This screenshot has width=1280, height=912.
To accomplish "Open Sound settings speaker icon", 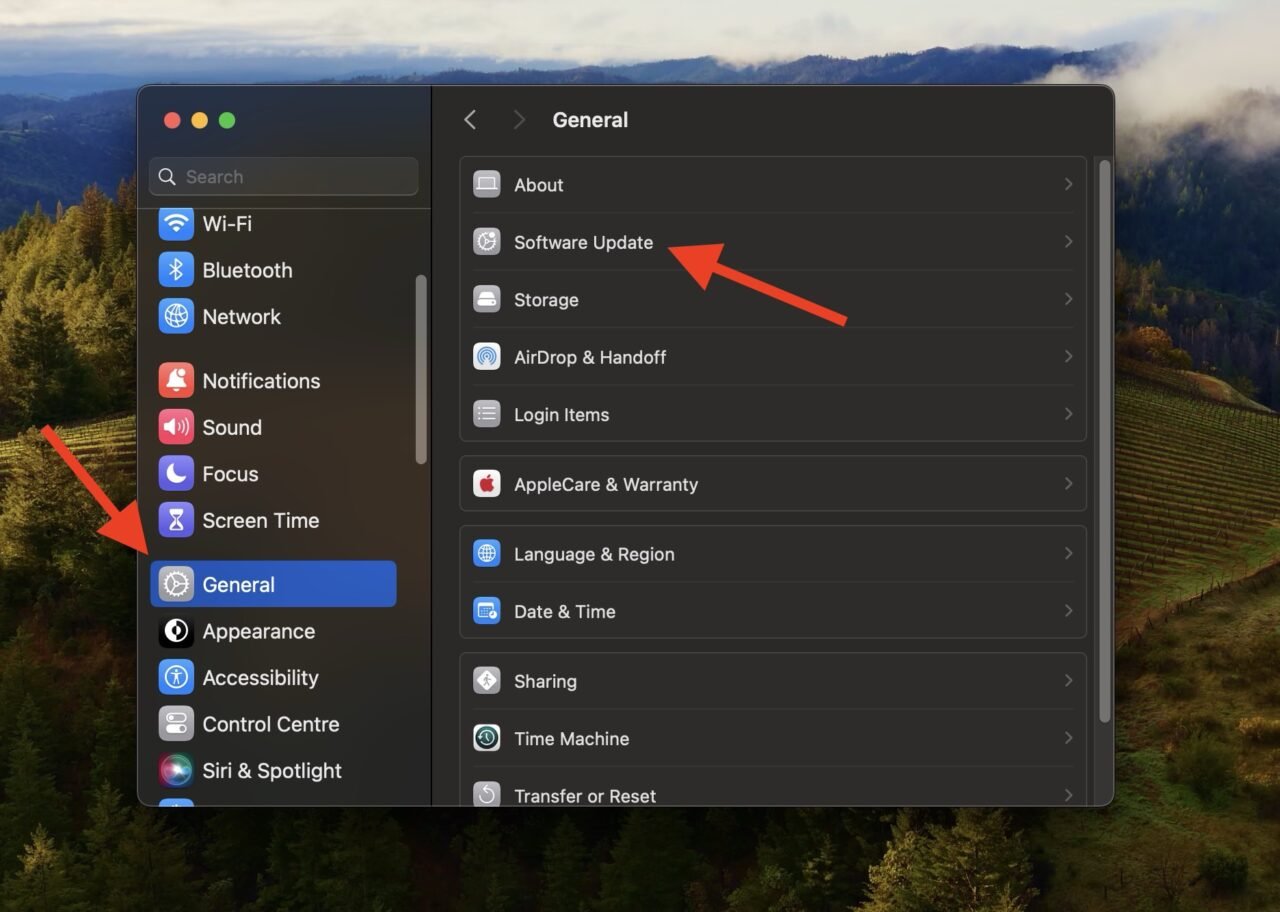I will click(176, 428).
